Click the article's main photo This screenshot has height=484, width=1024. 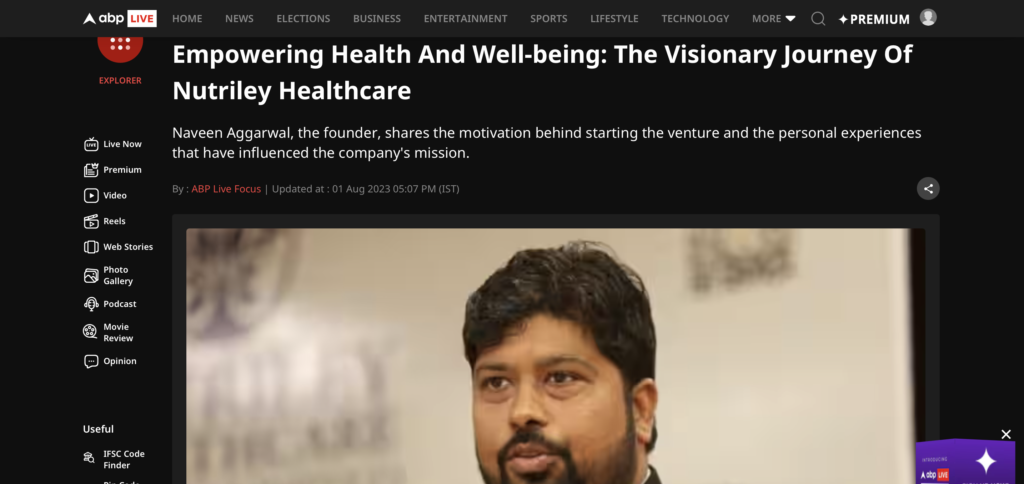click(556, 356)
